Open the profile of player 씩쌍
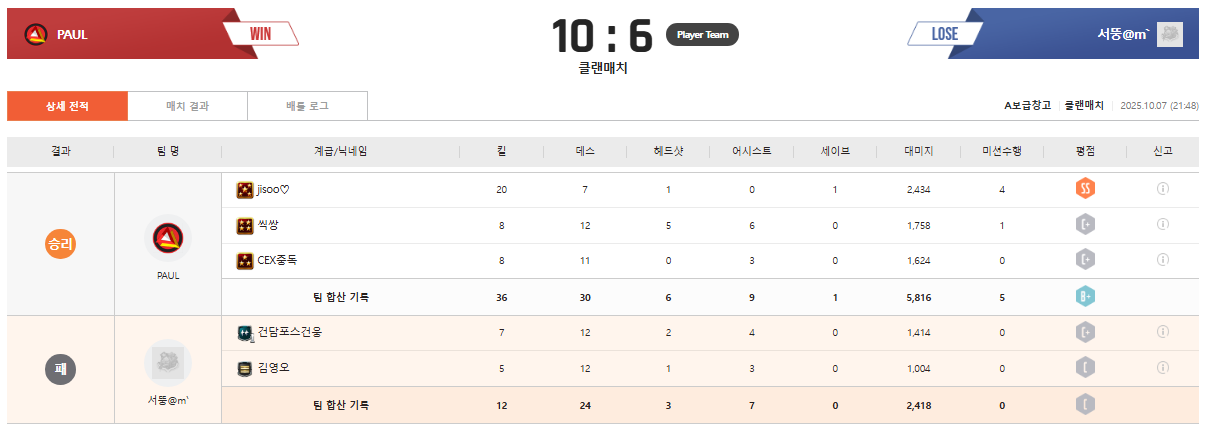The height and width of the screenshot is (432, 1205). click(269, 225)
